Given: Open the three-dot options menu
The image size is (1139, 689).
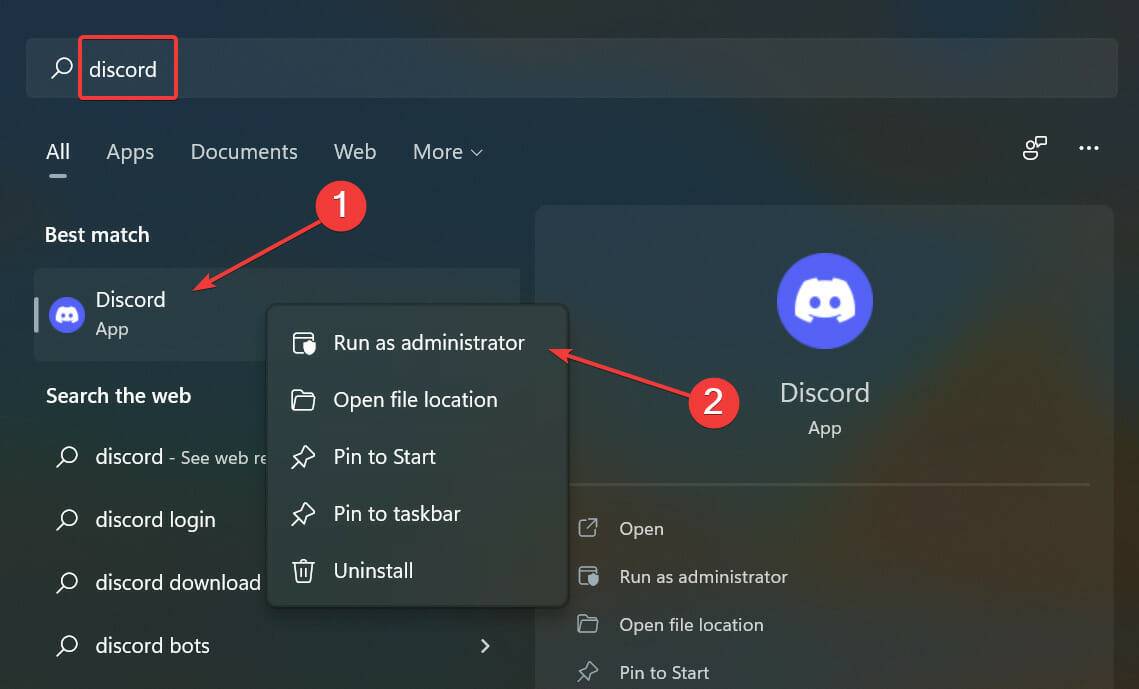Looking at the screenshot, I should 1088,148.
